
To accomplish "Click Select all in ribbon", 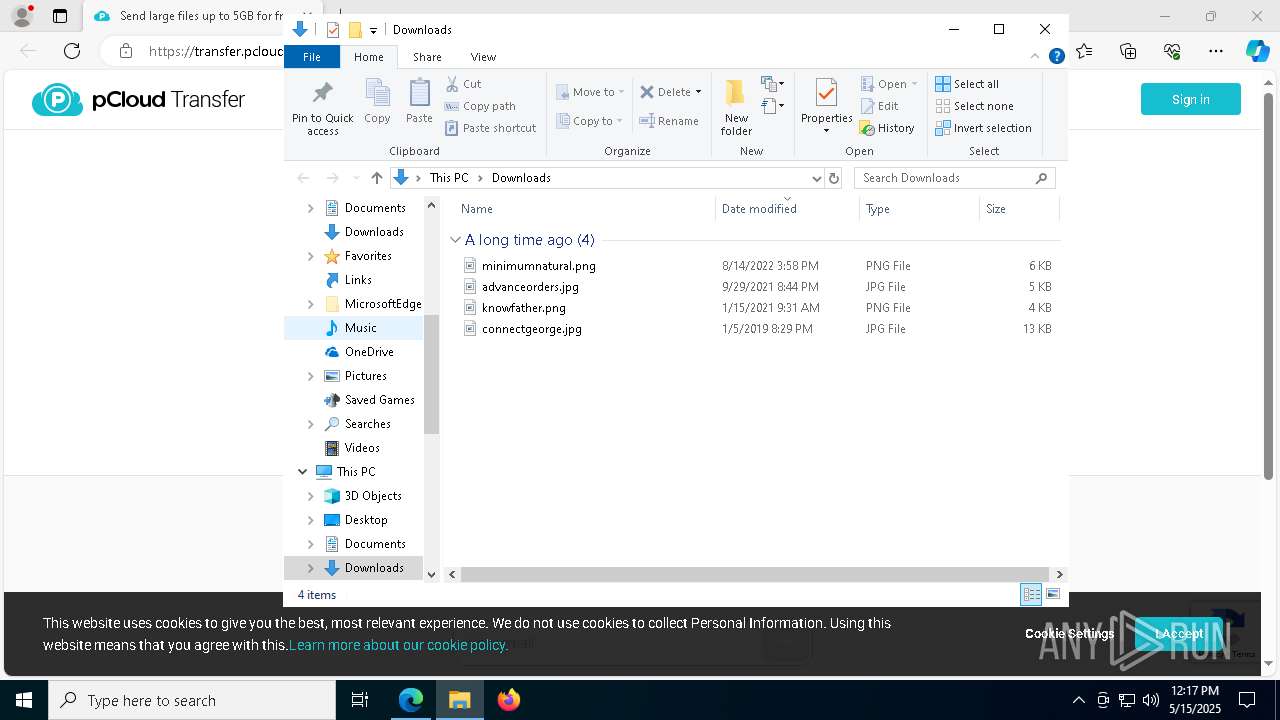I will click(967, 84).
